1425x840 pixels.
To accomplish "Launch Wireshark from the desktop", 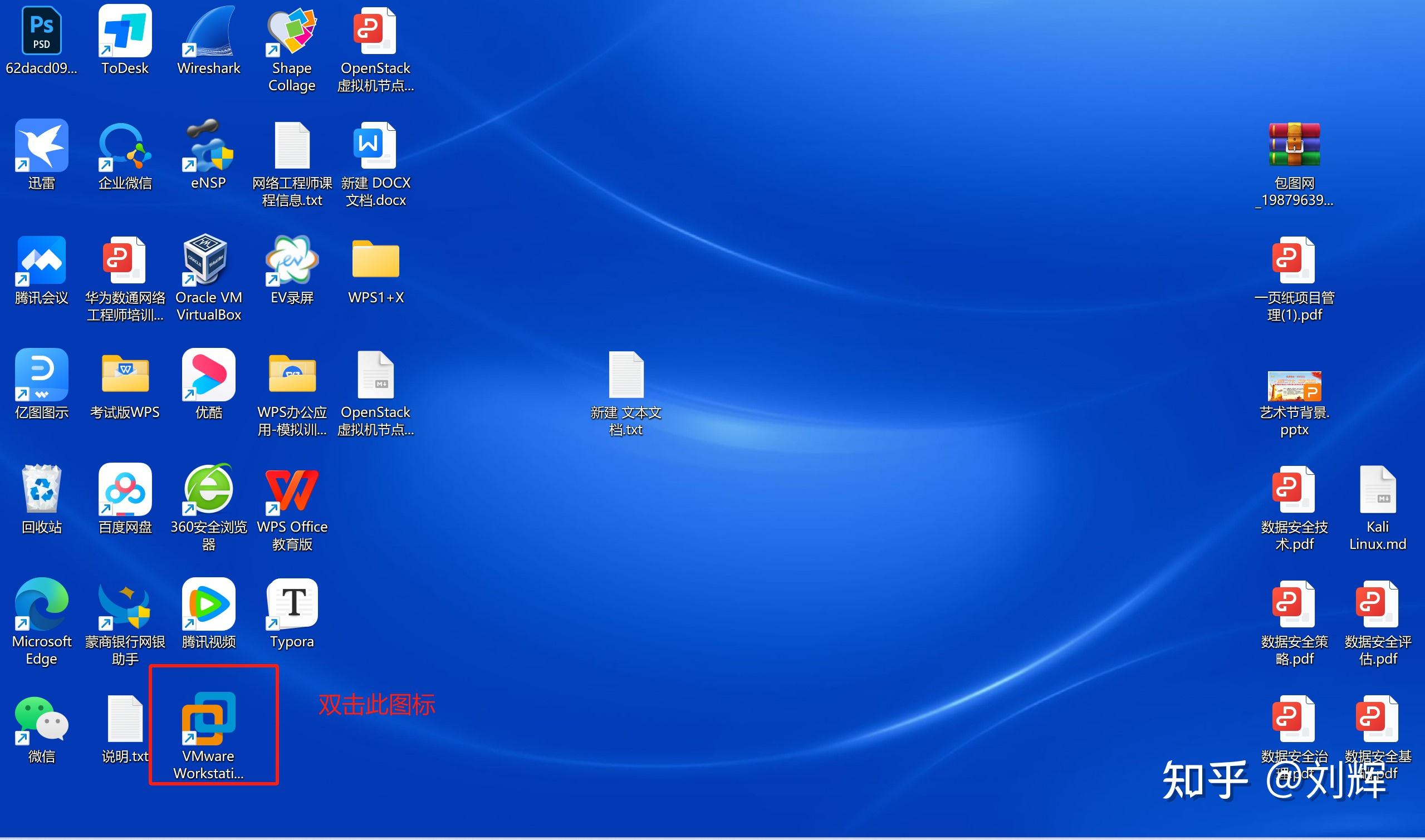I will (208, 31).
